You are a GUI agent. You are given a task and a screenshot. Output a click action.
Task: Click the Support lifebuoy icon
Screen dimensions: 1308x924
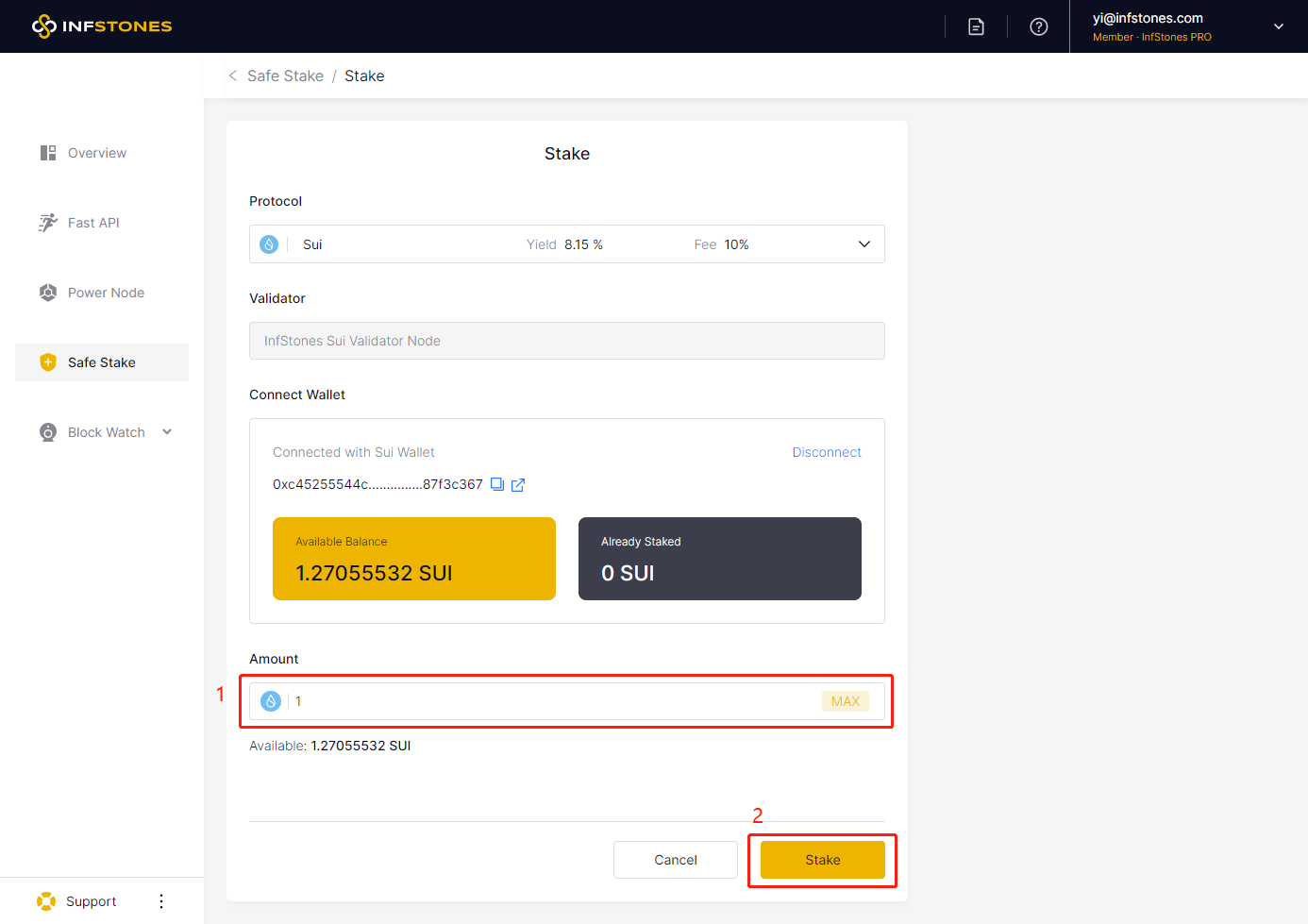[x=46, y=901]
